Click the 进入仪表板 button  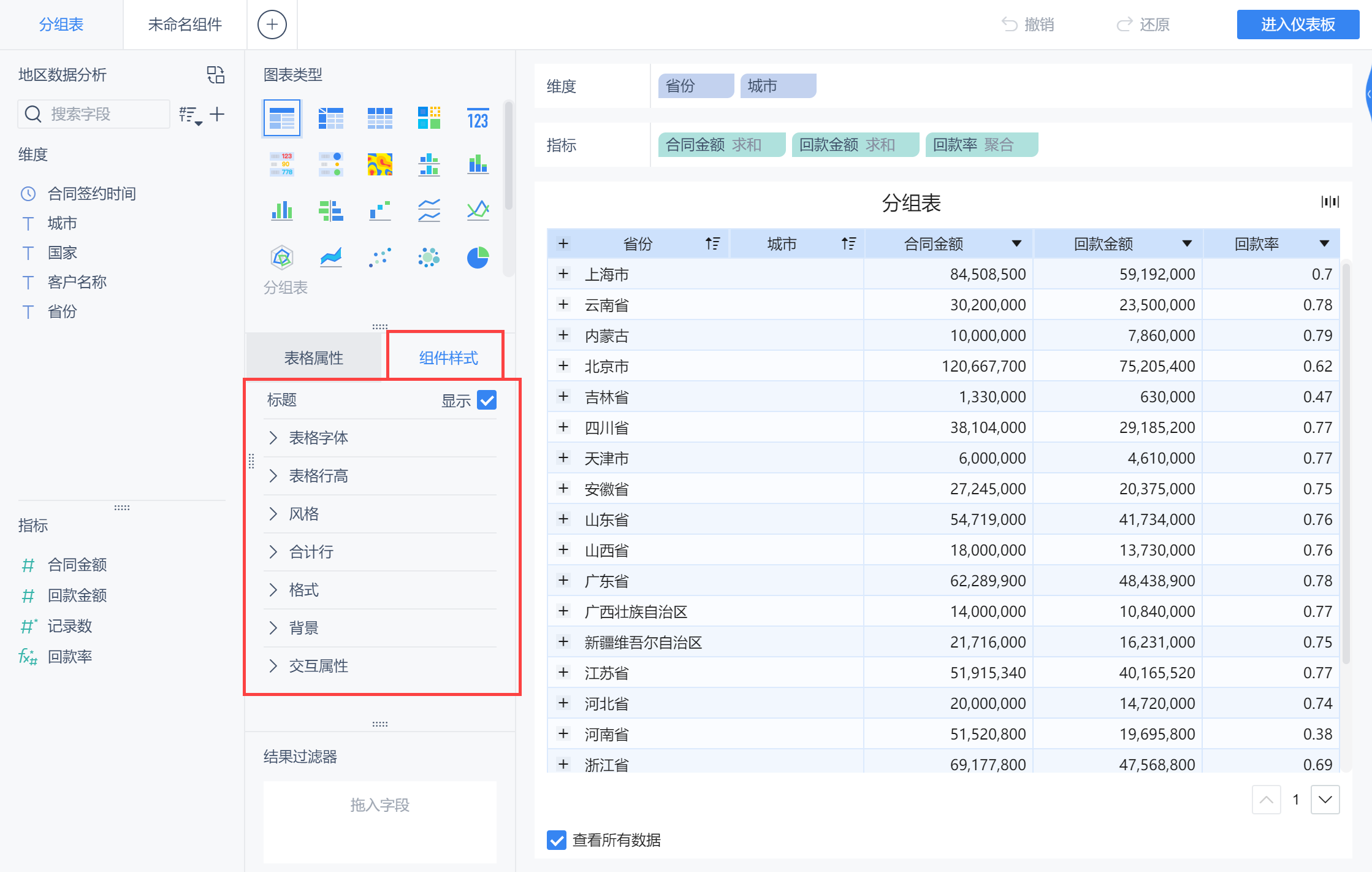pyautogui.click(x=1297, y=25)
